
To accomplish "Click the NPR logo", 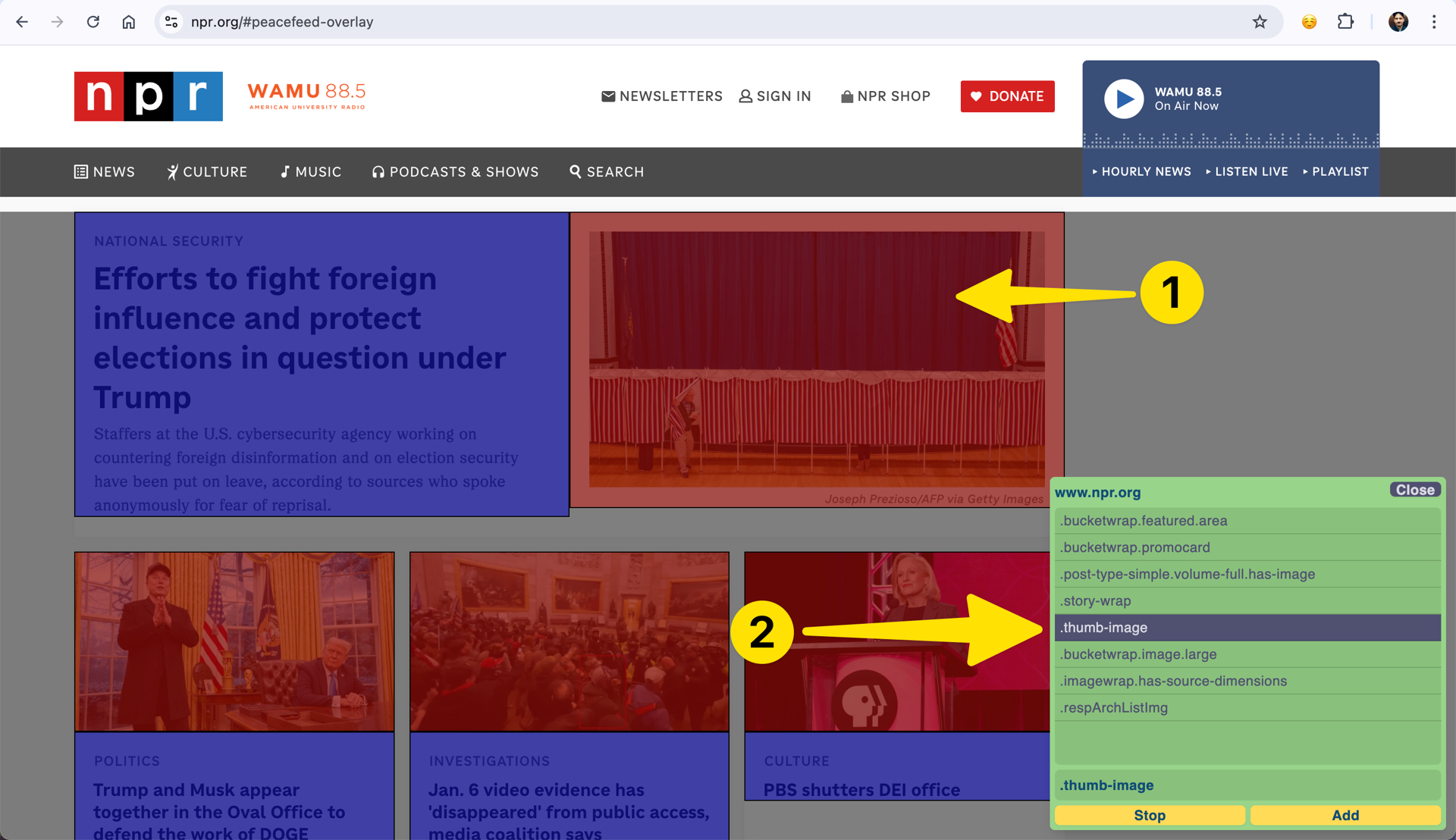I will tap(149, 96).
